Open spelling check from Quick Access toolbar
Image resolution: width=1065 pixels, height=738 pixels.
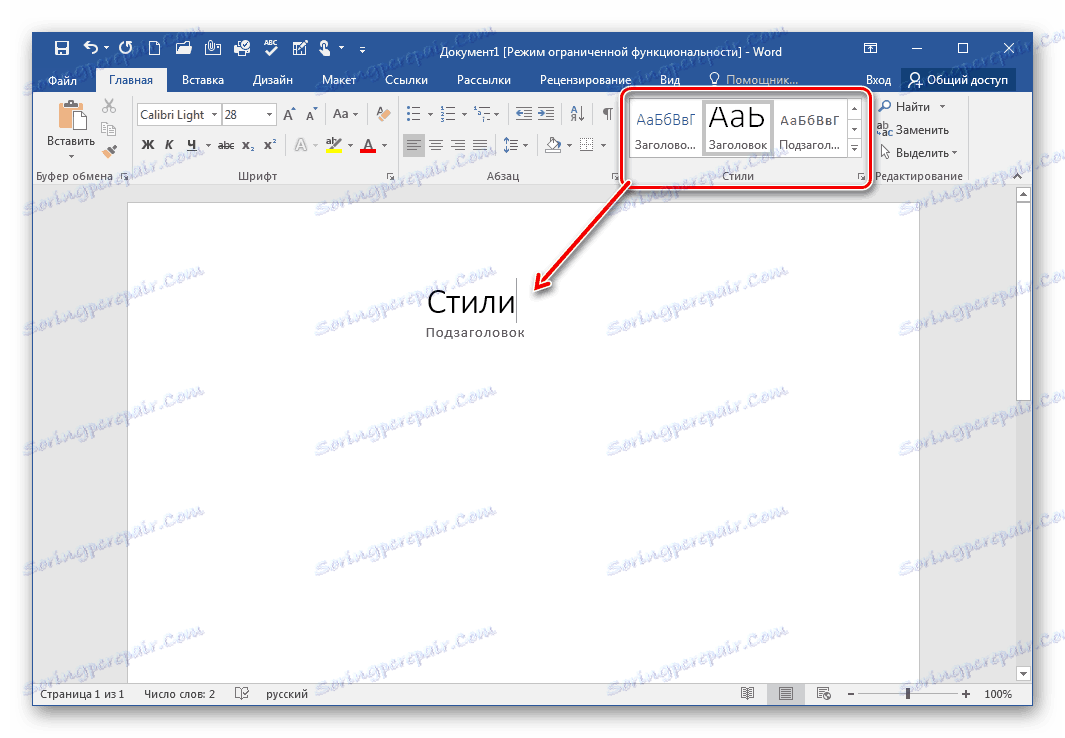[270, 48]
